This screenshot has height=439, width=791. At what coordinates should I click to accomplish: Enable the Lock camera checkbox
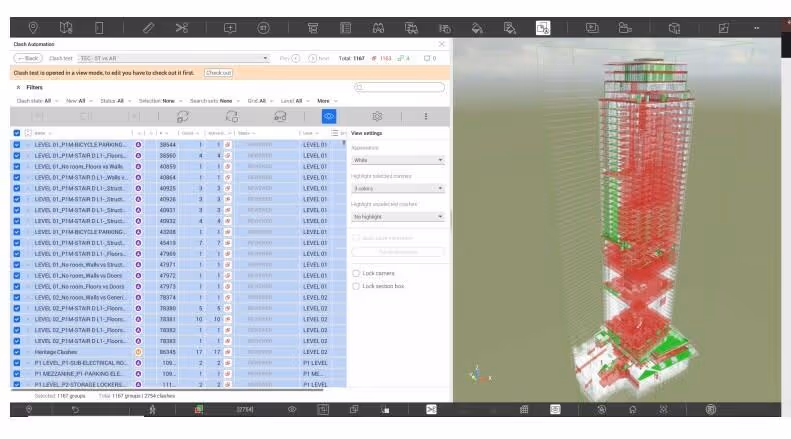[356, 273]
